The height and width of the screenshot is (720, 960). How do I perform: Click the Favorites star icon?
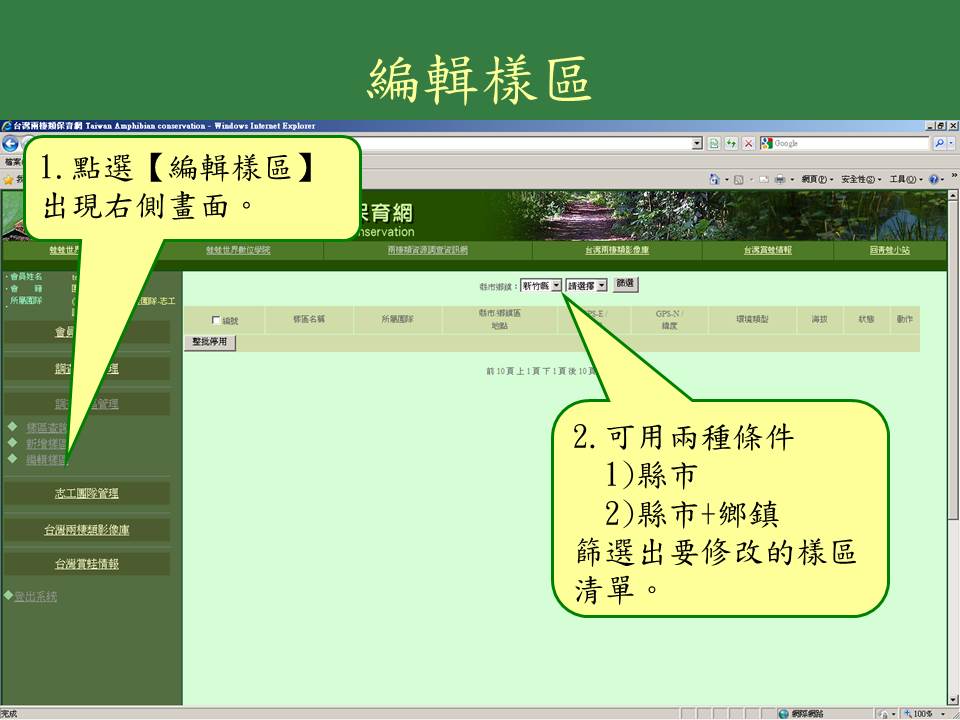pyautogui.click(x=8, y=179)
